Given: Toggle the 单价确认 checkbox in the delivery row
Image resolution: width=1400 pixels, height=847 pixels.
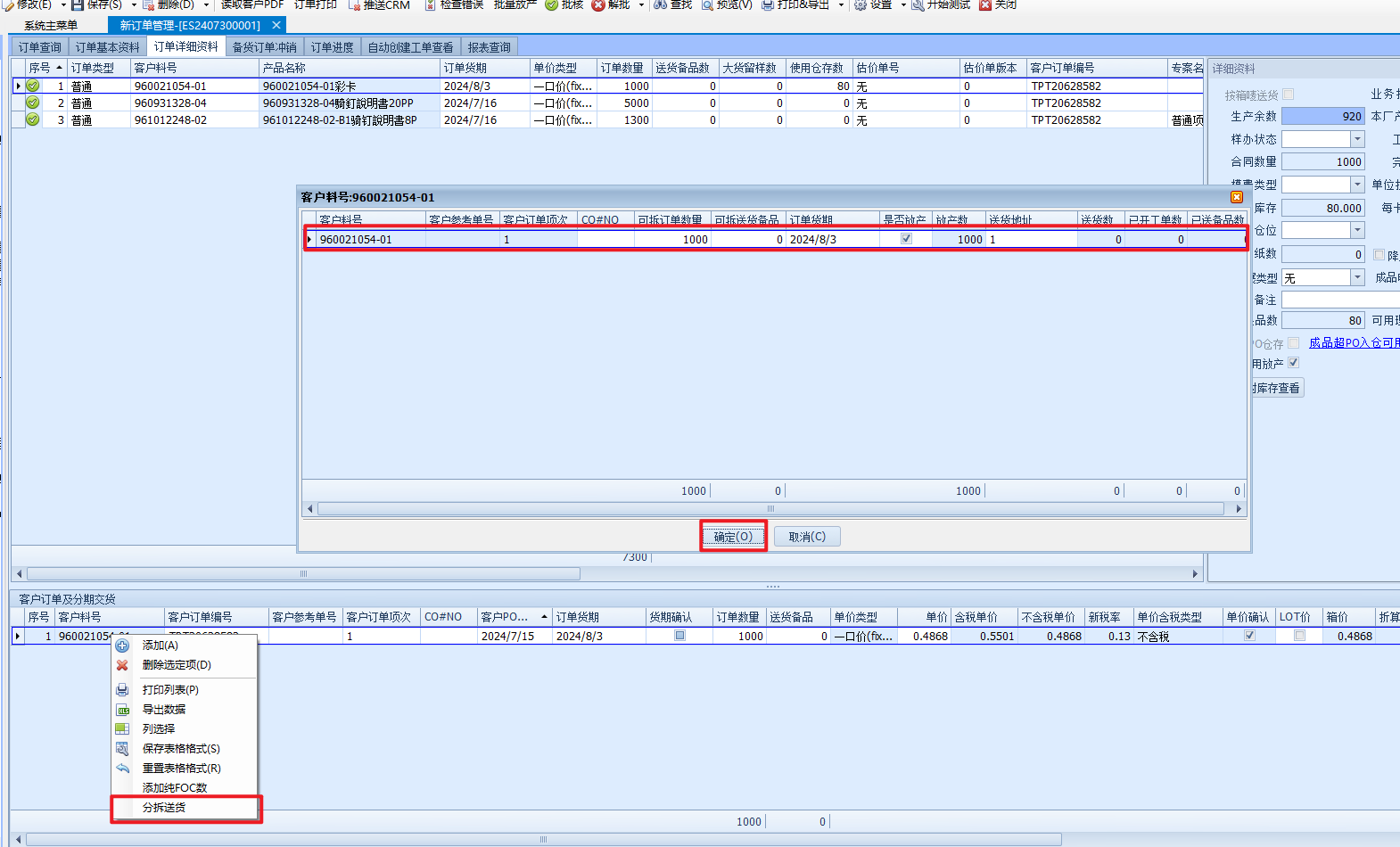Looking at the screenshot, I should (x=1249, y=636).
